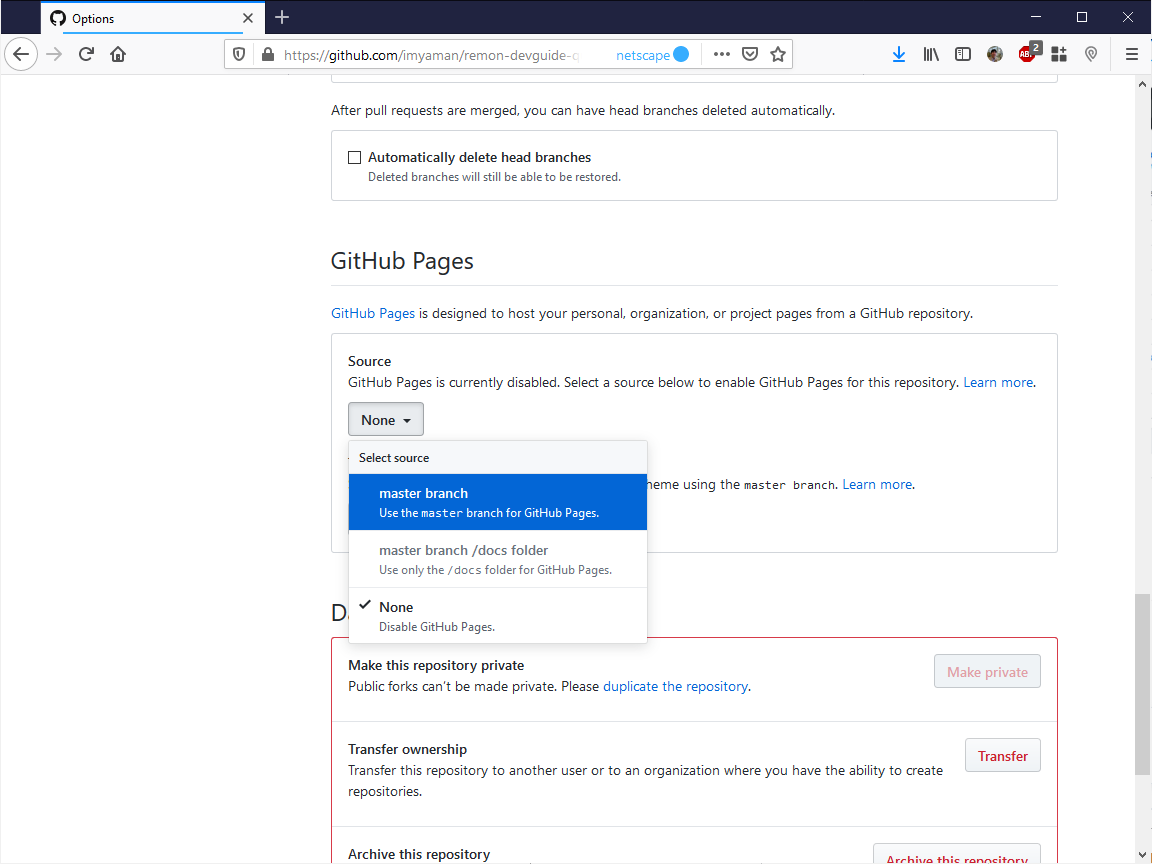Open the page actions three-dot menu
The width and height of the screenshot is (1152, 864).
point(721,54)
